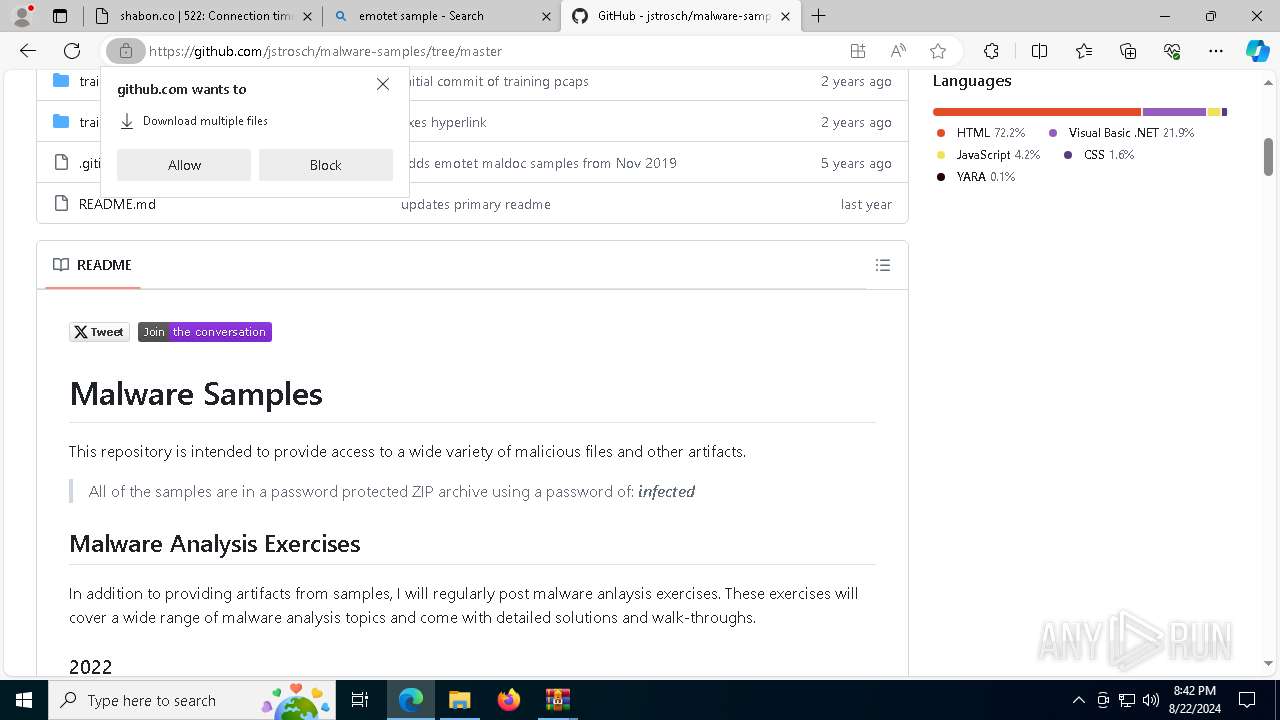Image resolution: width=1280 pixels, height=720 pixels.
Task: Open File Explorer from the taskbar
Action: tap(459, 700)
